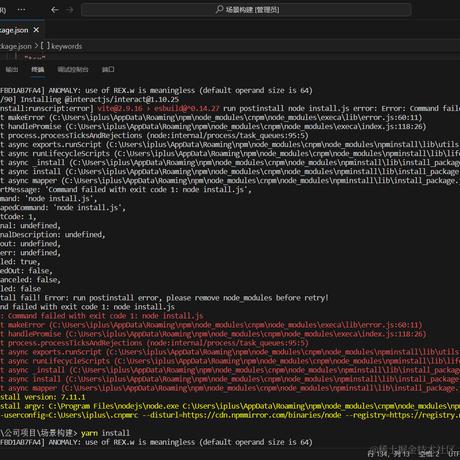460x460 pixels.
Task: Click the red 'async mapper' stack trace line
Action: [229, 388]
